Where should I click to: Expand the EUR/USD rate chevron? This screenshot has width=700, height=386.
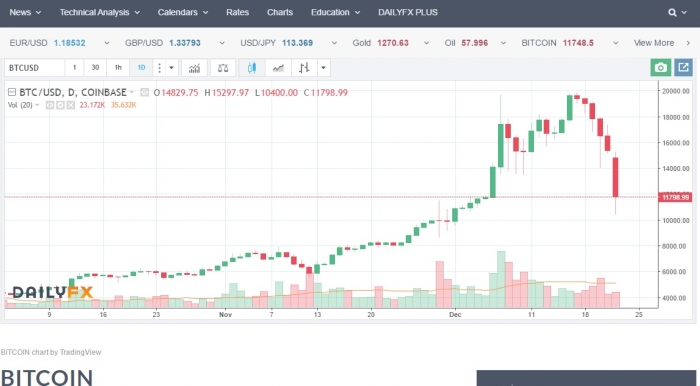point(106,43)
